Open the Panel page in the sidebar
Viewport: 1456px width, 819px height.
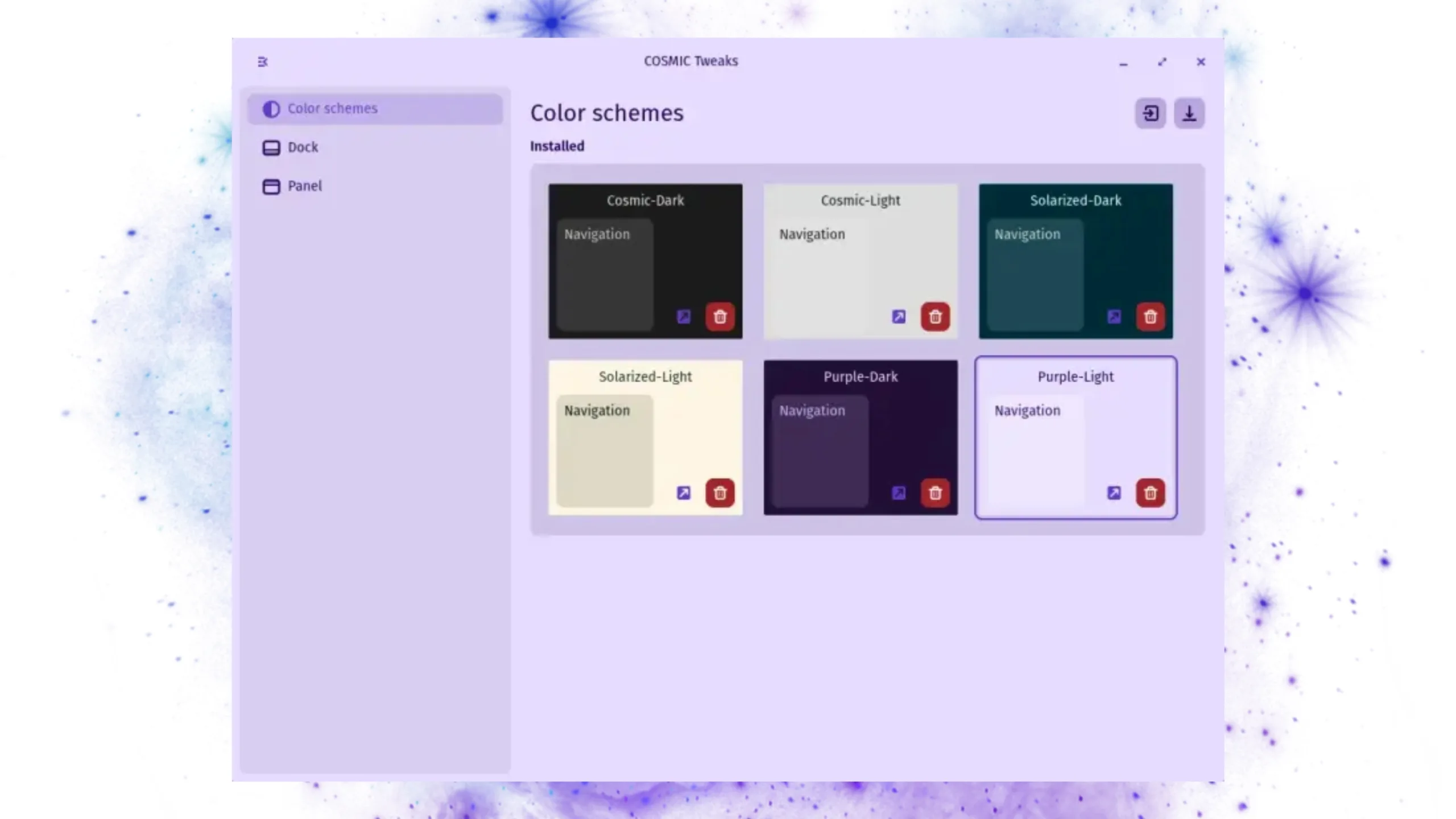375,186
